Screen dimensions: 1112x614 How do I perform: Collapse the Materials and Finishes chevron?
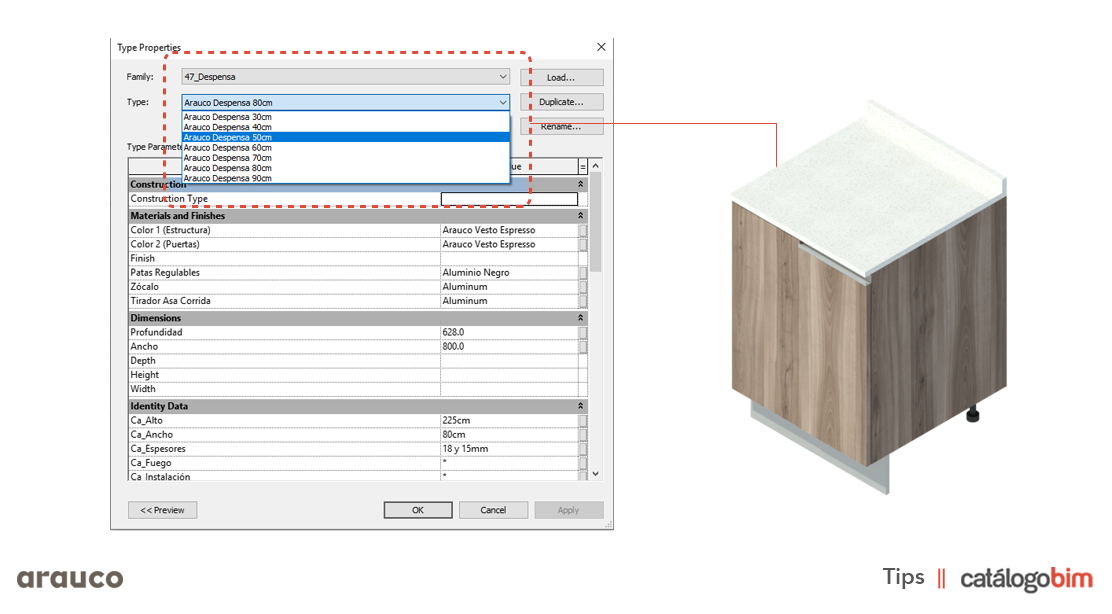[x=581, y=216]
